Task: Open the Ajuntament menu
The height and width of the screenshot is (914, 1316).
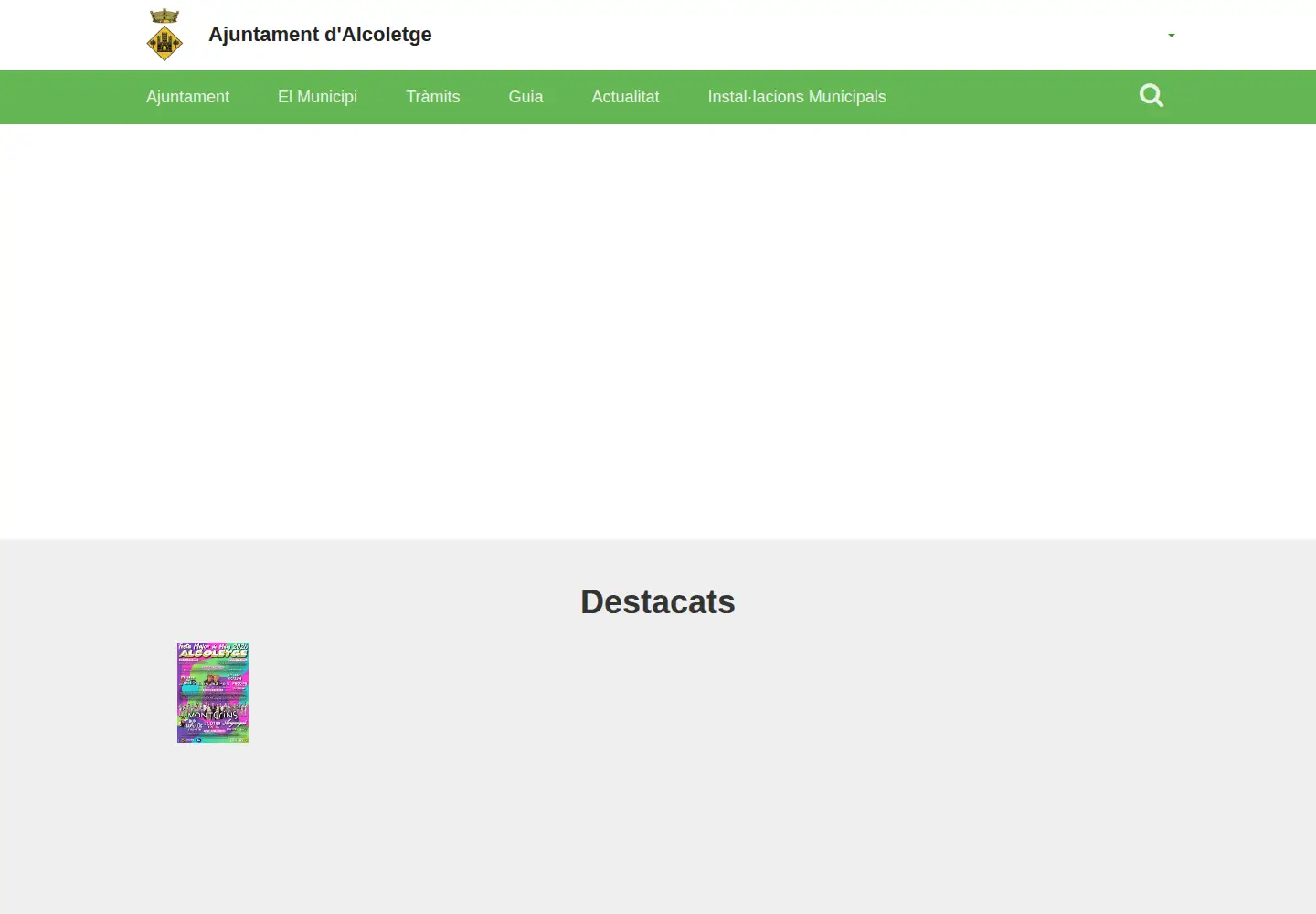Action: tap(187, 97)
